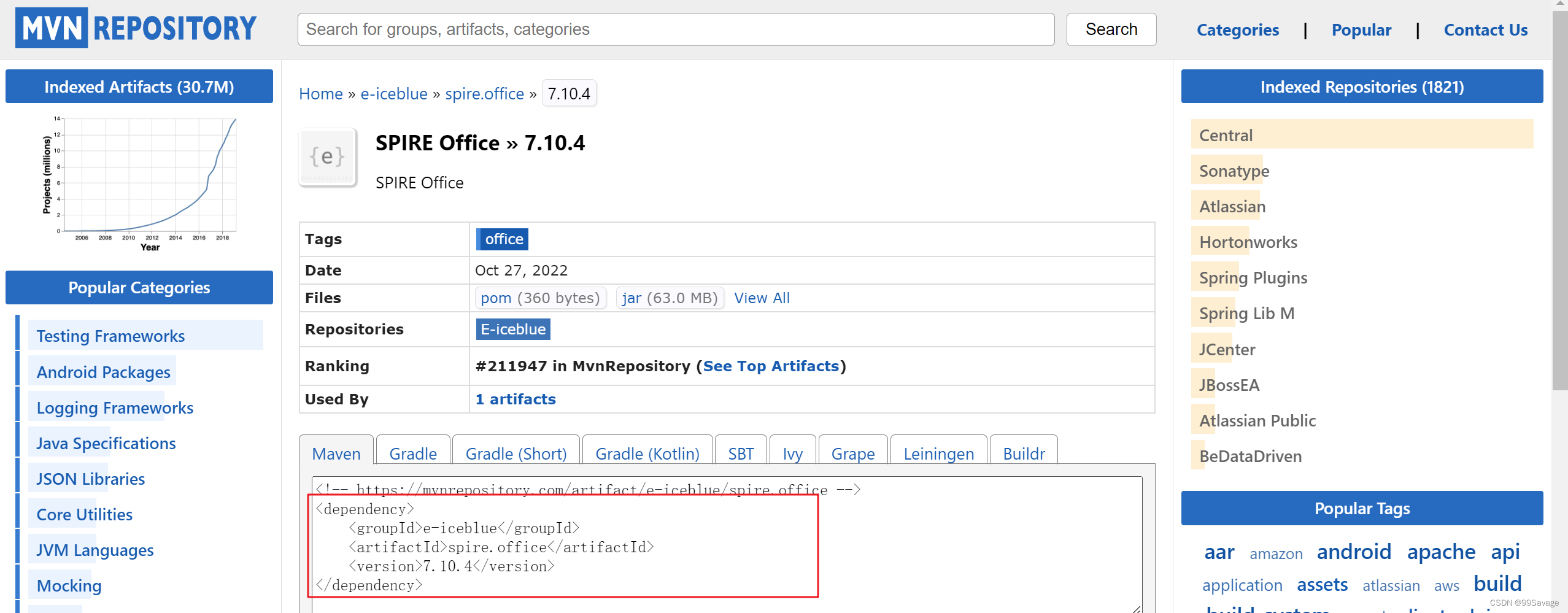
Task: Navigate to spire.office breadcrumb
Action: (484, 93)
